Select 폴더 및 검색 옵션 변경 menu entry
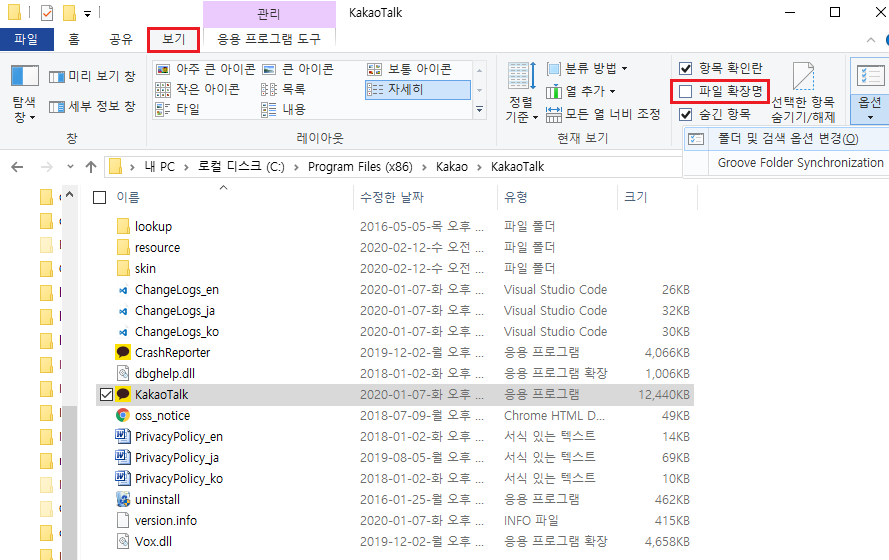Screen dimensions: 889x560 pos(787,139)
